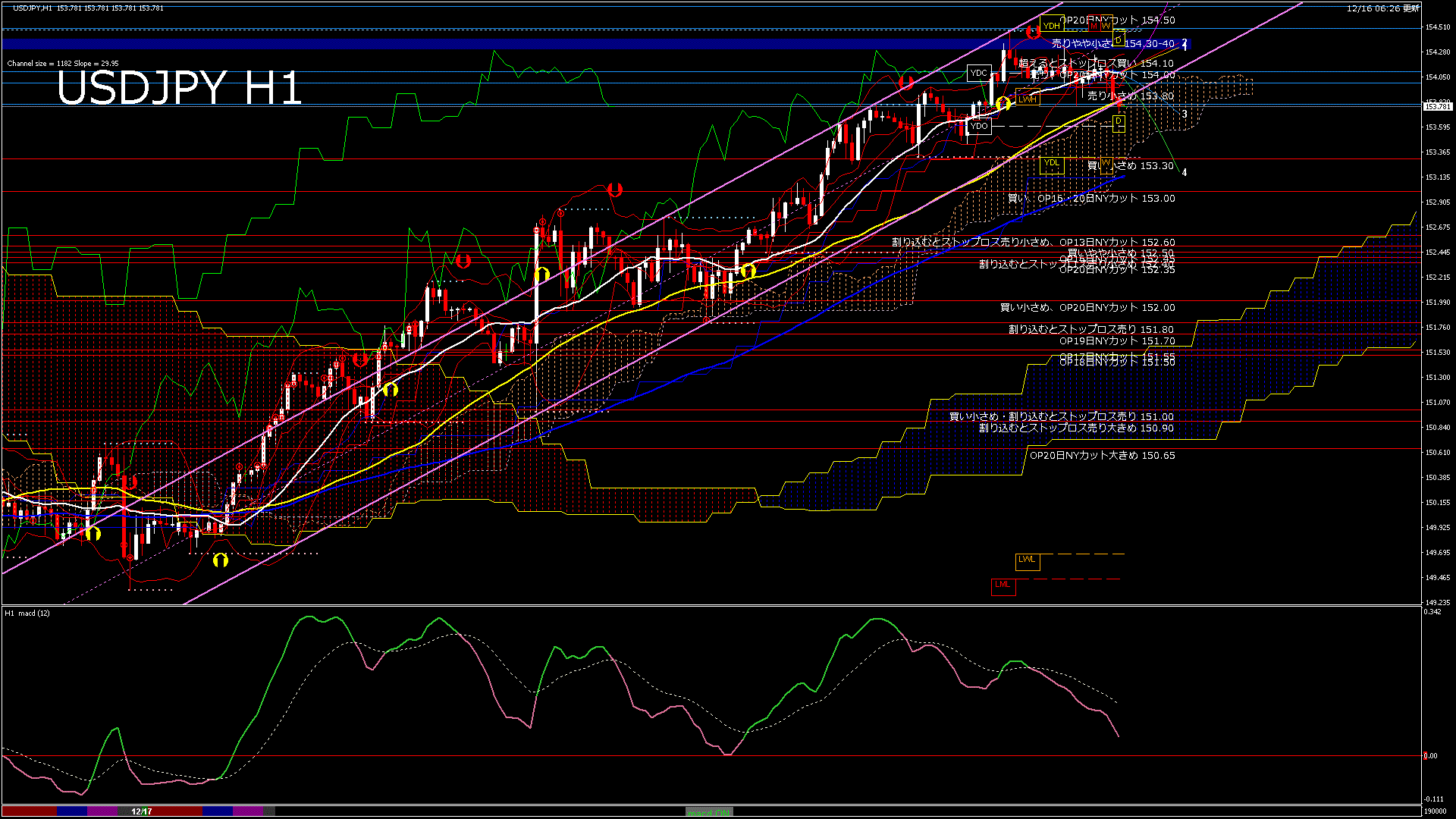This screenshot has width=1456, height=819.
Task: Click the wave number 4 projection marker
Action: (x=1184, y=173)
